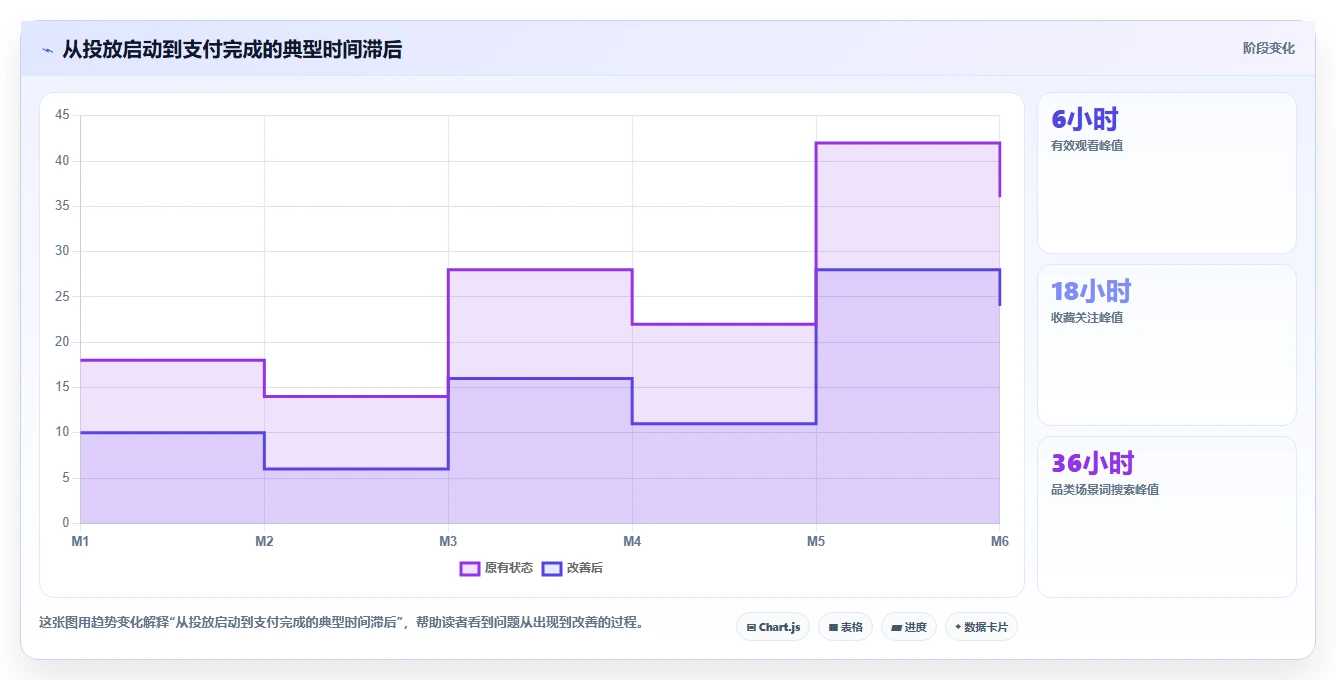Open the 36小时 品类场景词搜索峰值 card
The image size is (1336, 680).
pos(1167,517)
